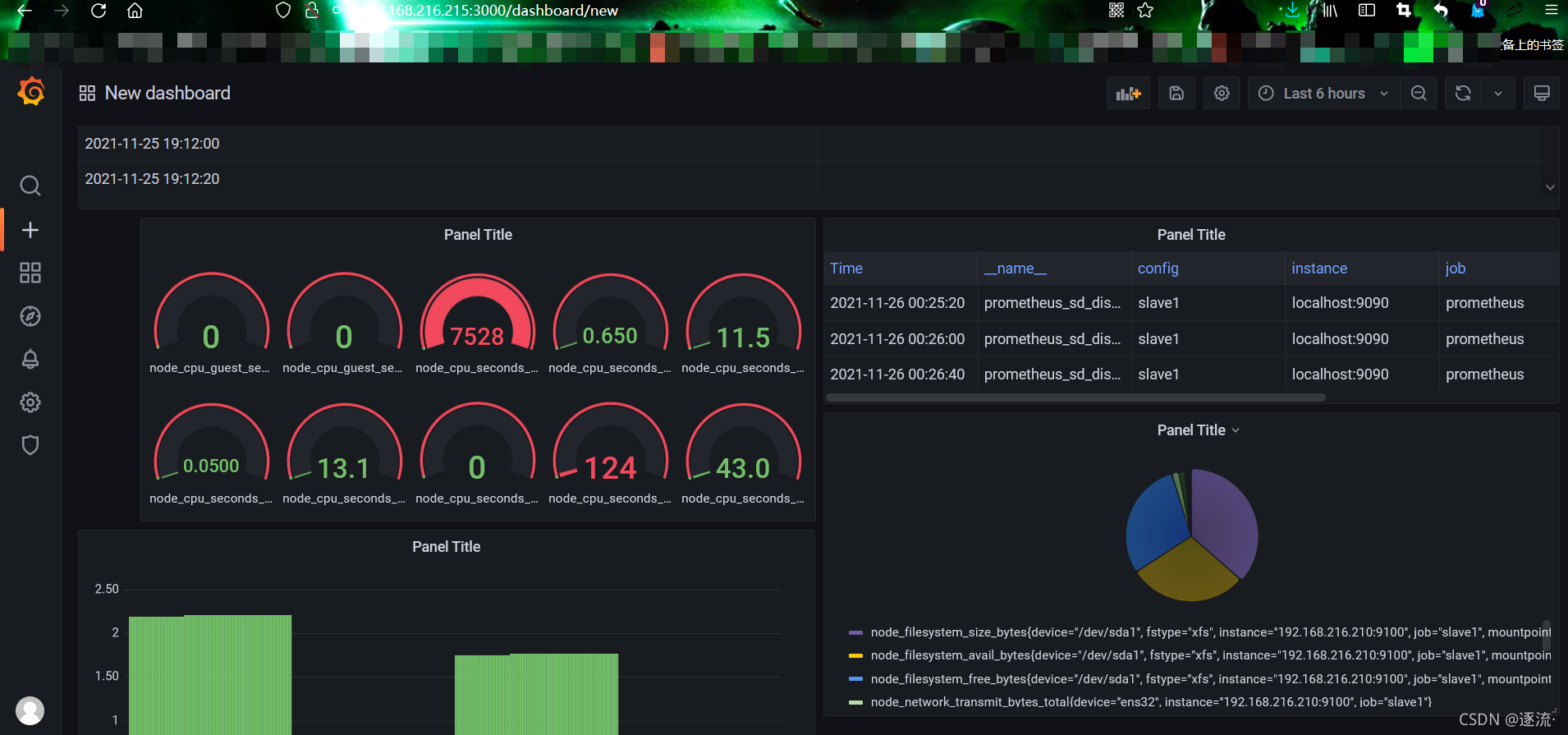This screenshot has height=735, width=1568.
Task: Click the node_filesystem_size_bytes legend color swatch
Action: coord(855,632)
